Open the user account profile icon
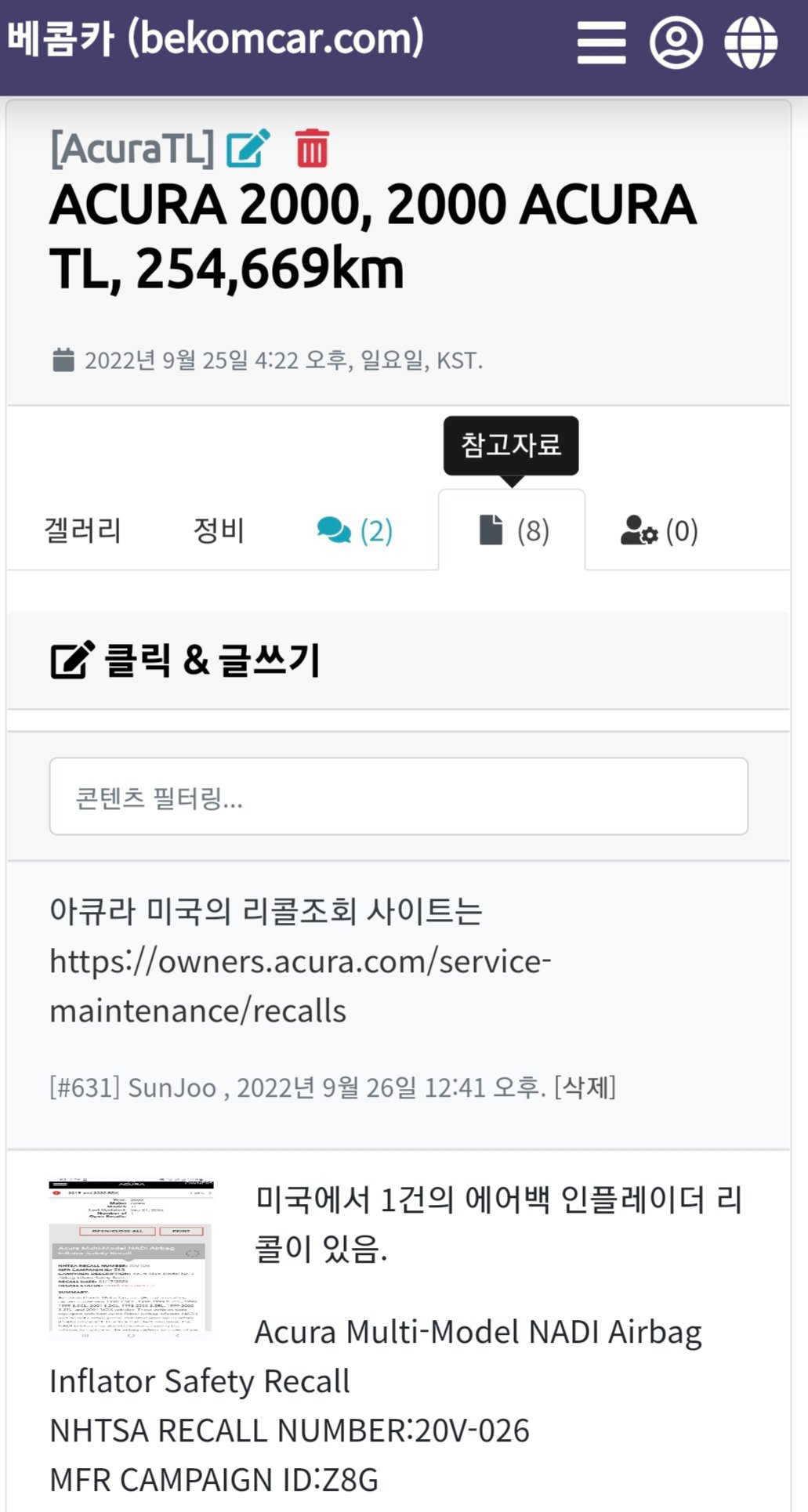The height and width of the screenshot is (1512, 808). pos(676,42)
